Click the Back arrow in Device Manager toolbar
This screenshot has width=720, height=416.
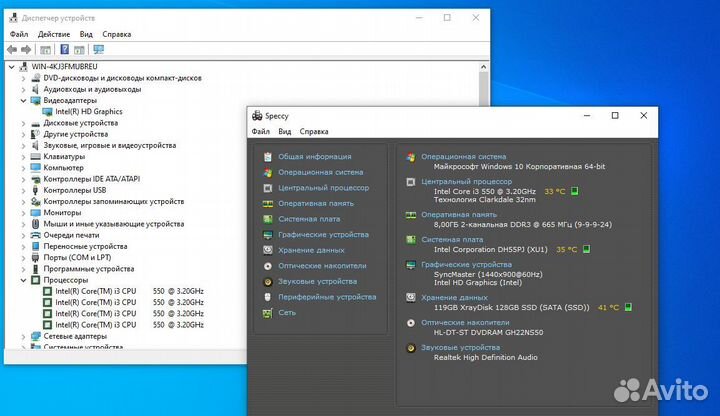pyautogui.click(x=12, y=50)
